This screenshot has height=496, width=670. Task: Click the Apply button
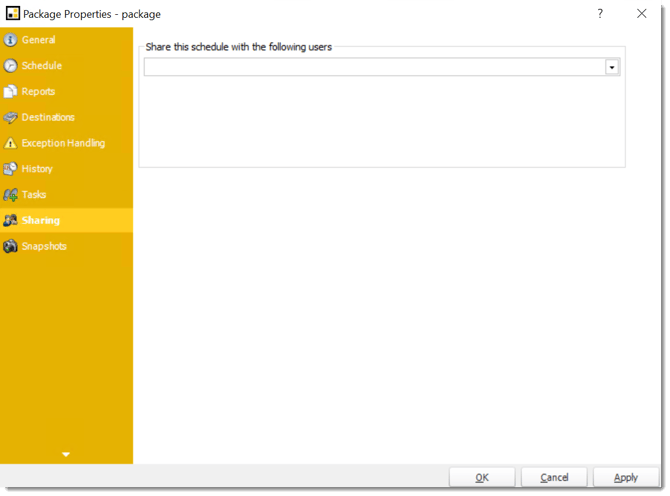pyautogui.click(x=626, y=477)
